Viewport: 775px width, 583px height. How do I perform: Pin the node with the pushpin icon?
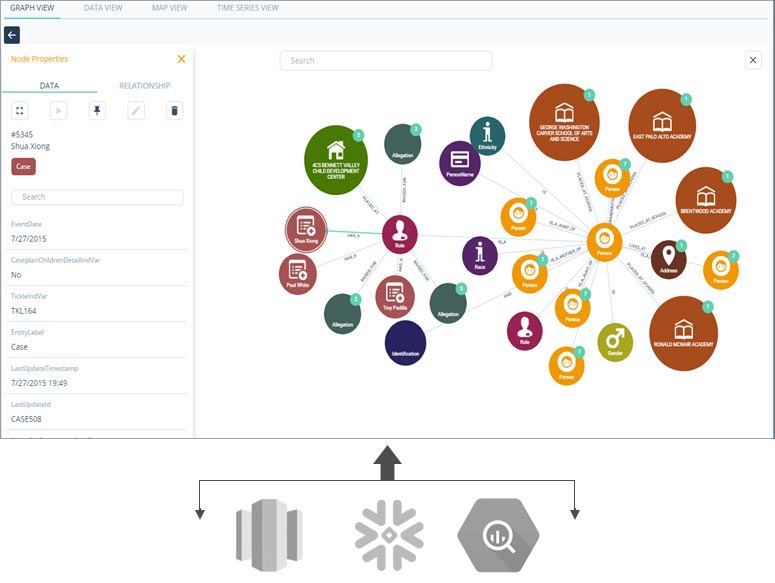[x=97, y=111]
